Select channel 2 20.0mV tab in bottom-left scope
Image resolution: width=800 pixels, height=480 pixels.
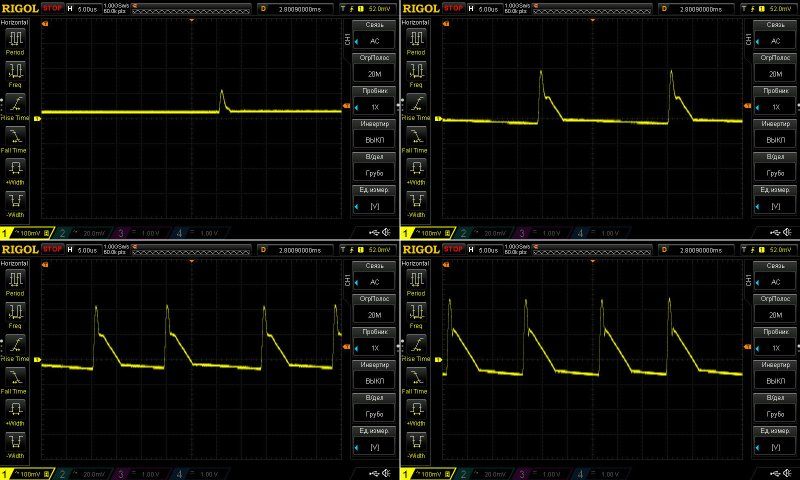click(x=80, y=473)
